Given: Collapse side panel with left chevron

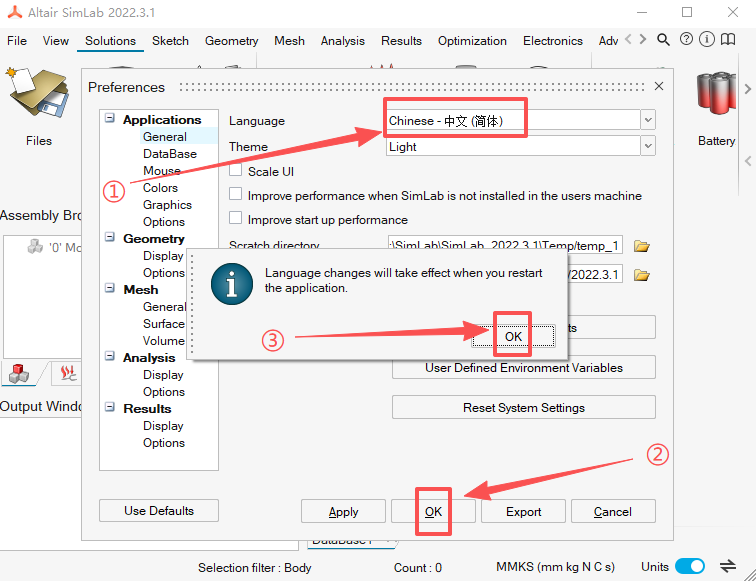Looking at the screenshot, I should click(x=748, y=161).
